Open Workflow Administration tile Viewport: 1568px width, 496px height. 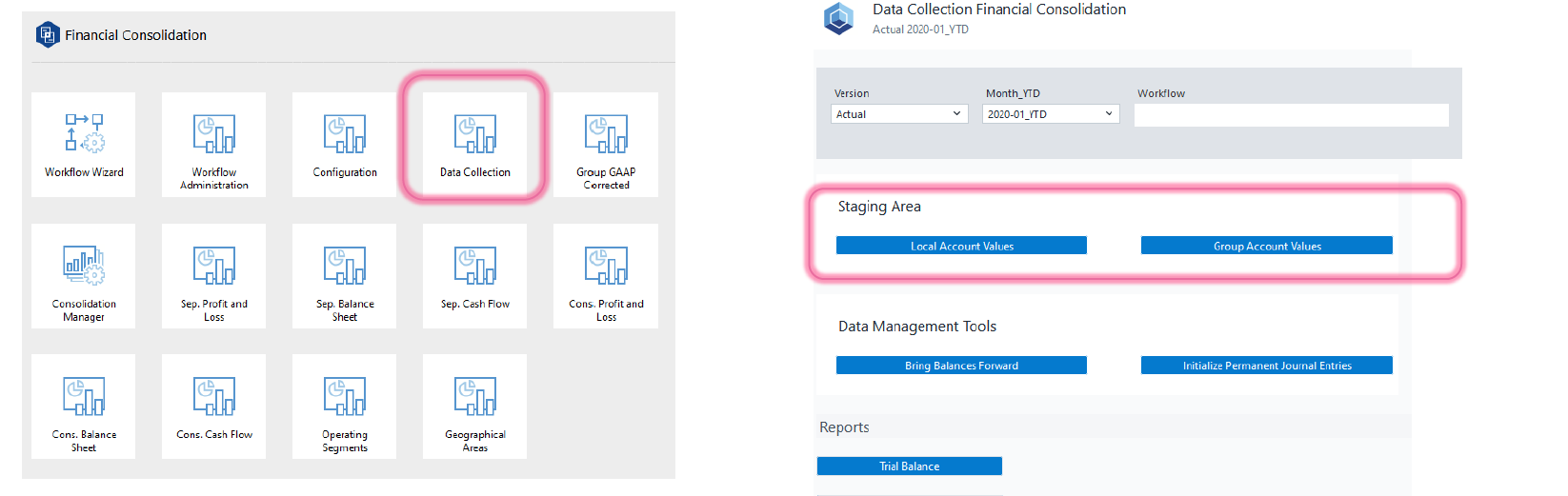[214, 144]
